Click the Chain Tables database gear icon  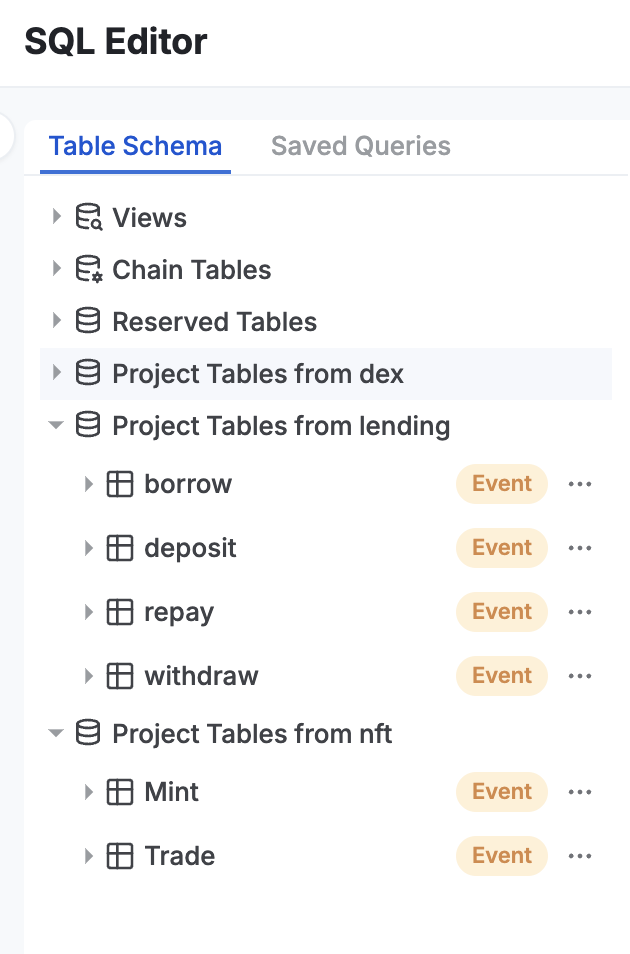click(x=89, y=269)
